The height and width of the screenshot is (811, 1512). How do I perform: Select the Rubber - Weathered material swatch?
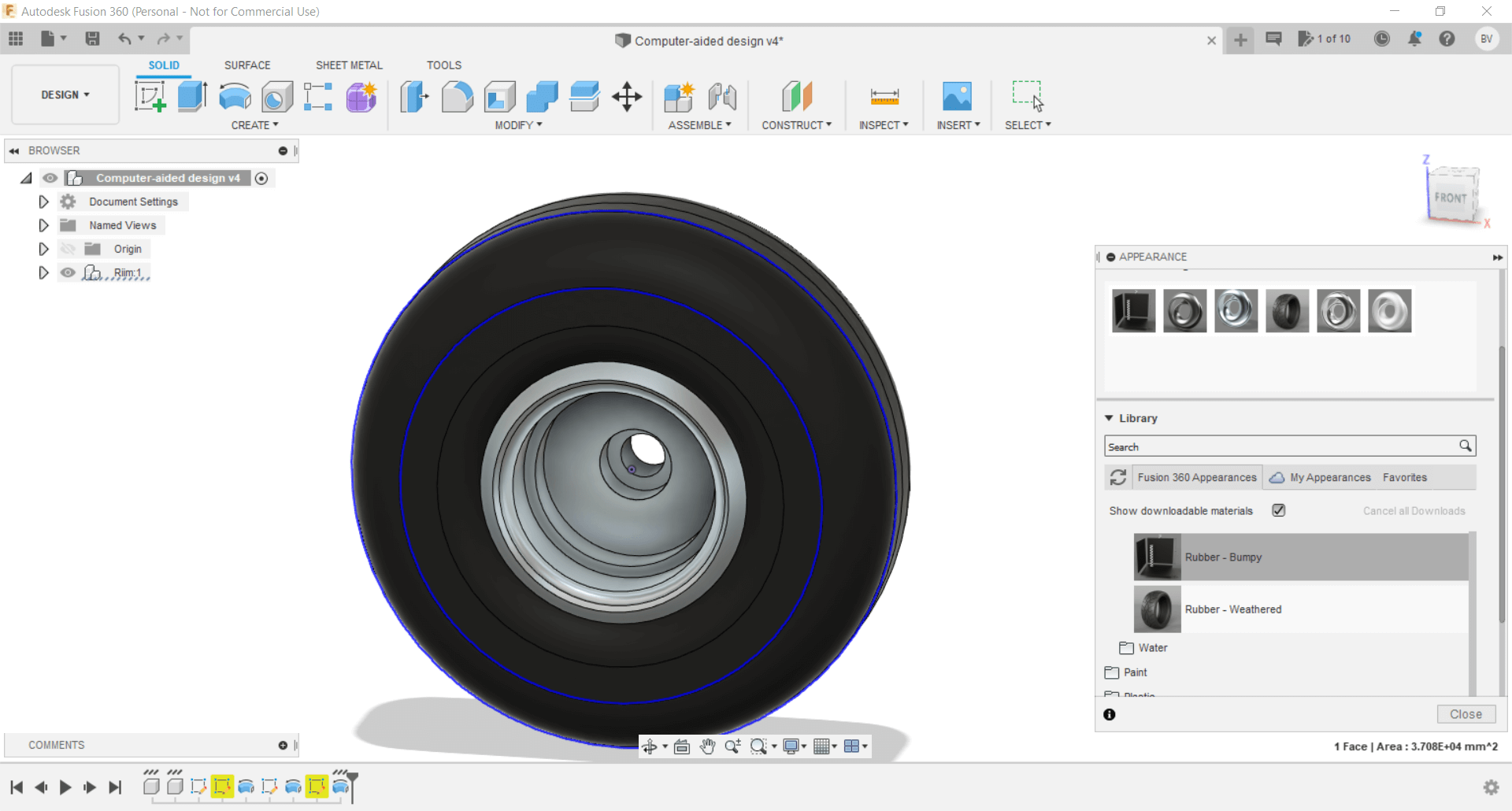[x=1157, y=609]
